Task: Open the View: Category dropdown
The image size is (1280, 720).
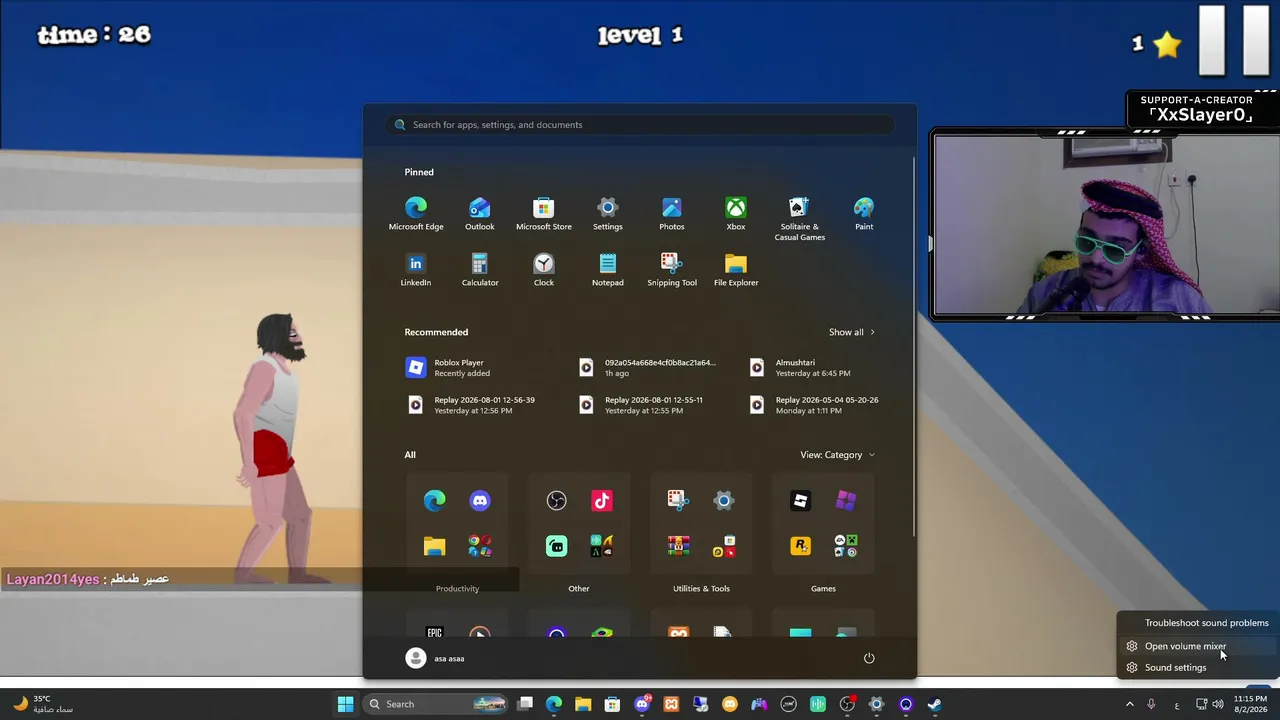Action: 837,455
